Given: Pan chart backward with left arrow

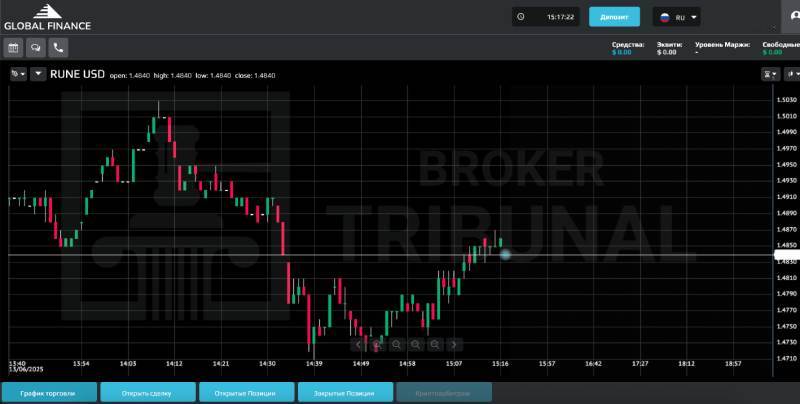Looking at the screenshot, I should point(358,345).
